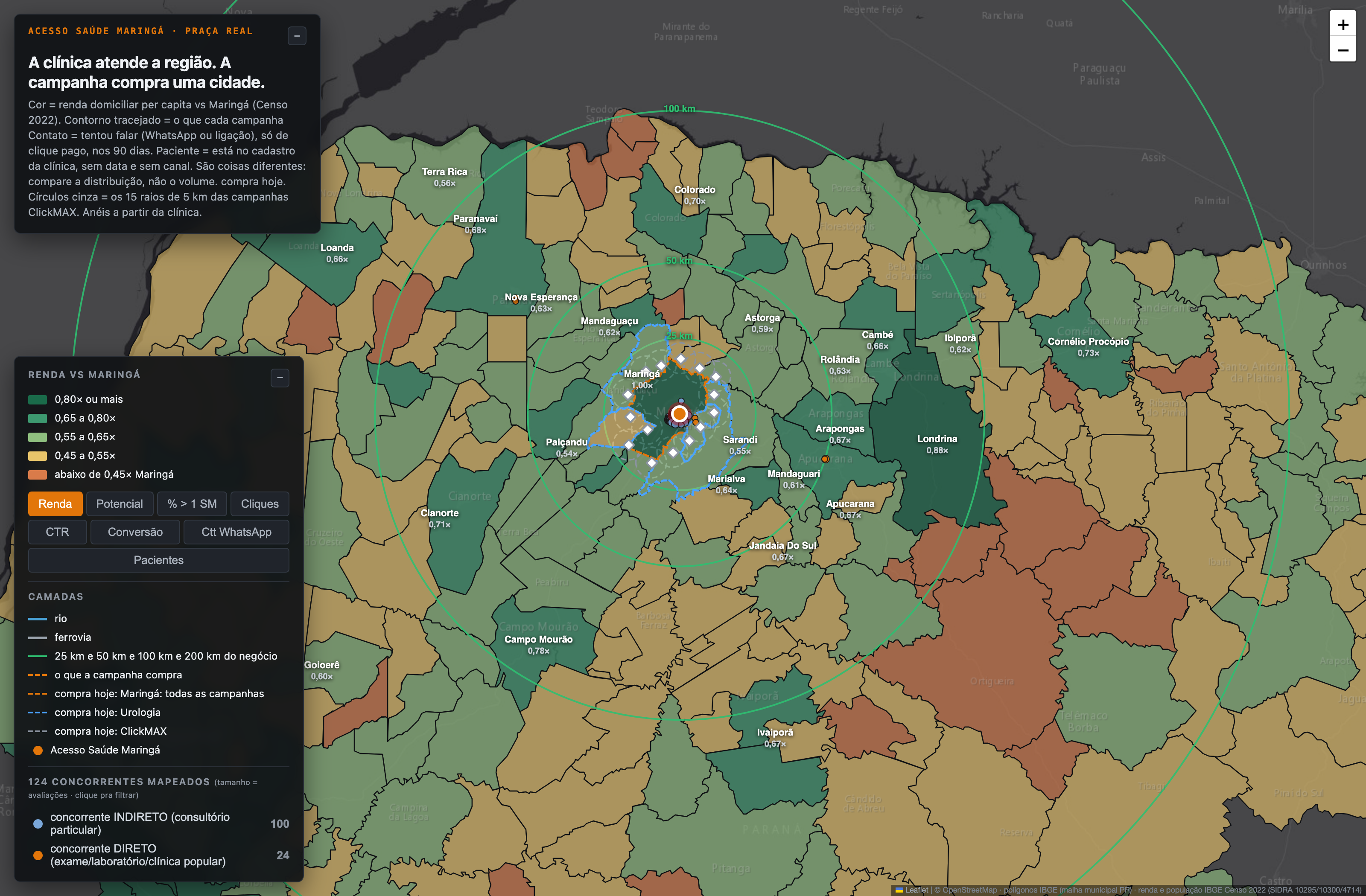Switch to the Ctt WhatsApp metric
The height and width of the screenshot is (896, 1366).
click(x=236, y=532)
